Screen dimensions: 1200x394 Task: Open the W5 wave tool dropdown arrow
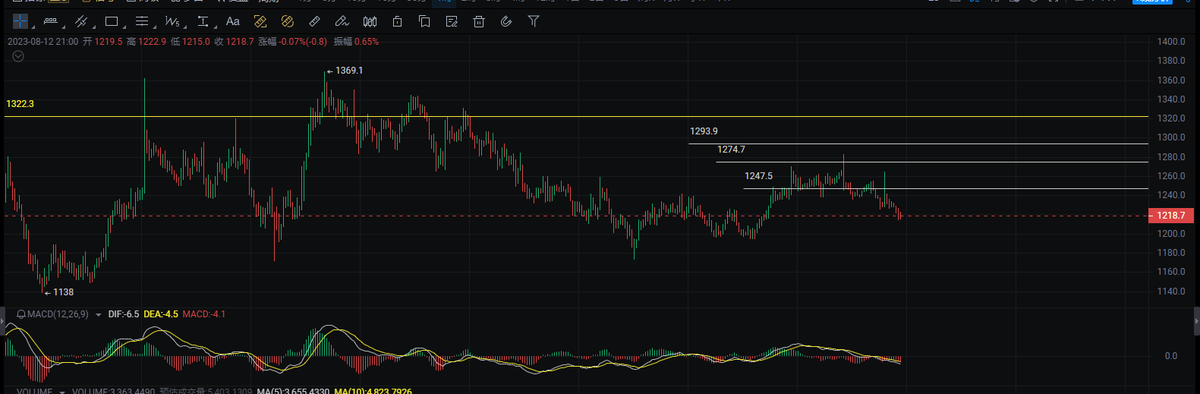pos(185,27)
